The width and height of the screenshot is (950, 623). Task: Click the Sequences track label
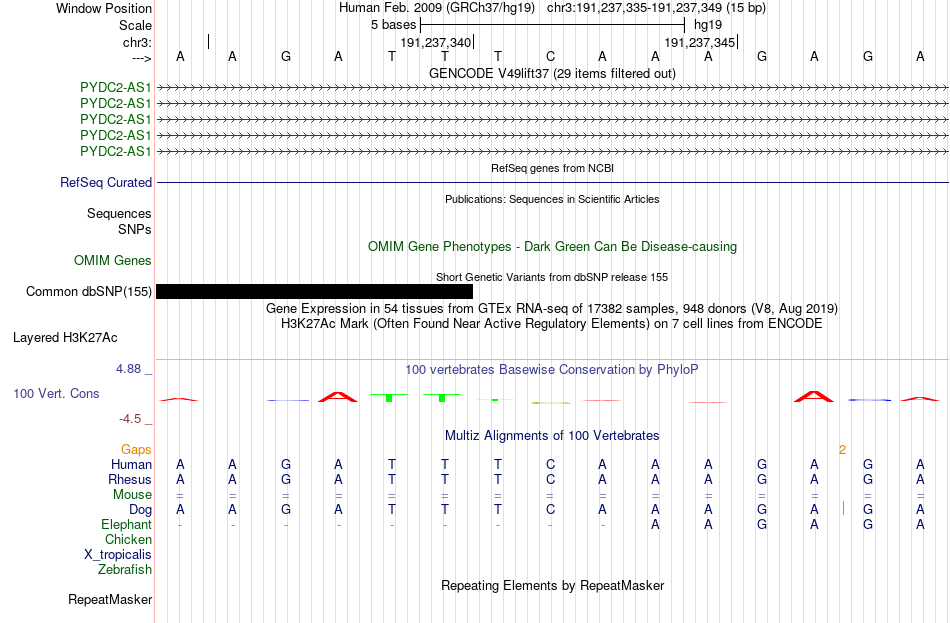point(119,213)
